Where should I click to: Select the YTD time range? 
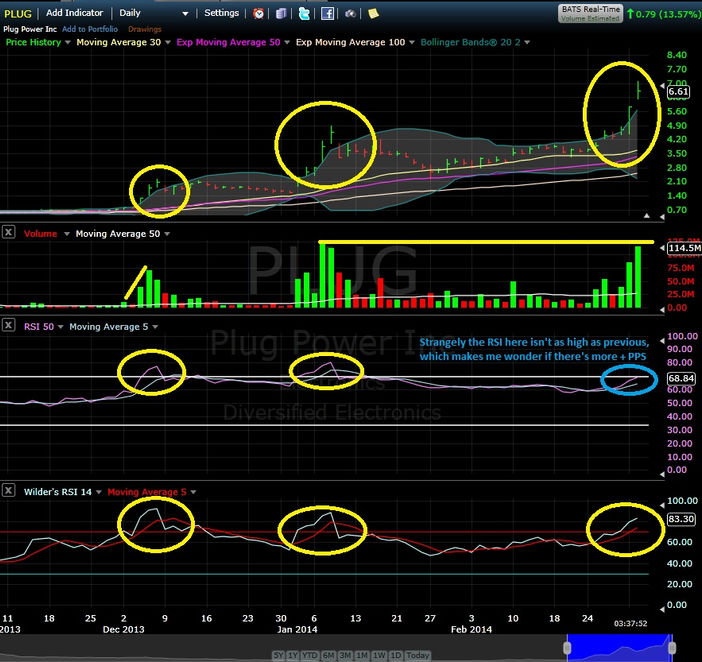[x=310, y=655]
